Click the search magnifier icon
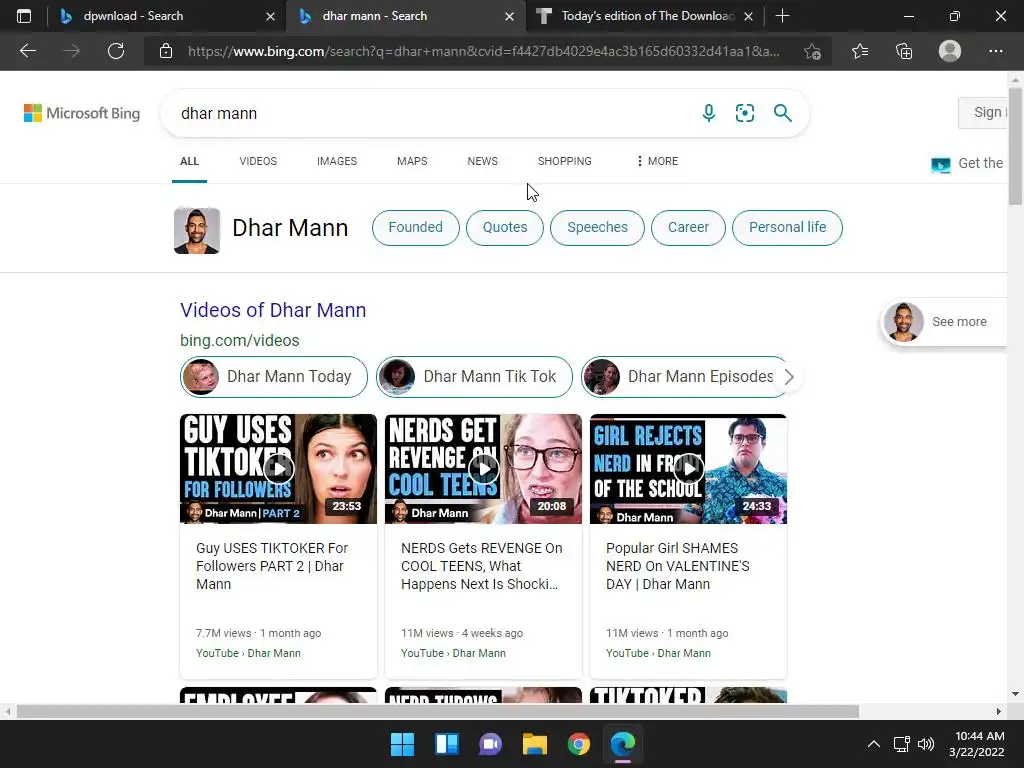The height and width of the screenshot is (768, 1024). [x=782, y=113]
